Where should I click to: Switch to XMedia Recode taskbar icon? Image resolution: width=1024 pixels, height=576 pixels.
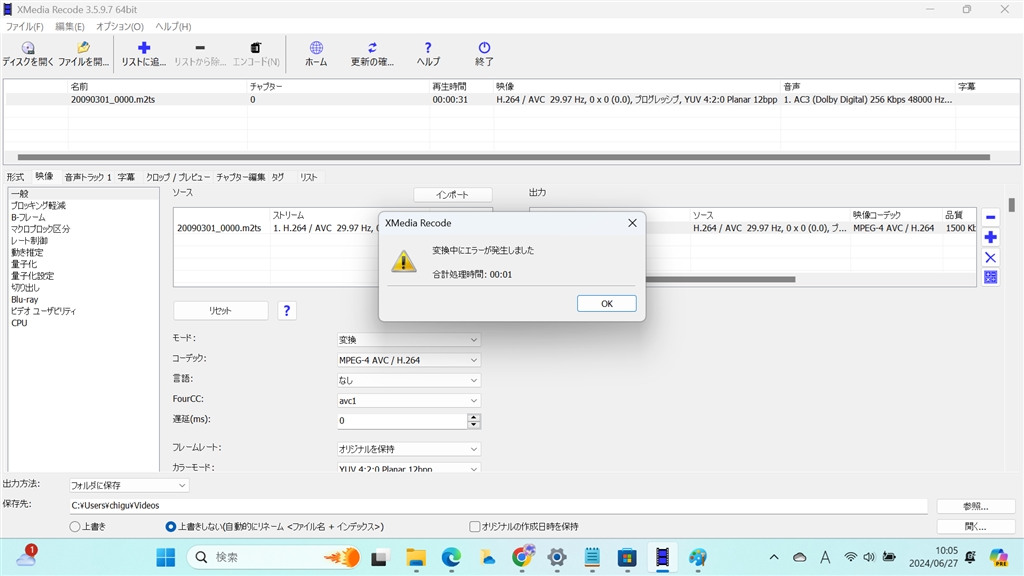pyautogui.click(x=662, y=557)
